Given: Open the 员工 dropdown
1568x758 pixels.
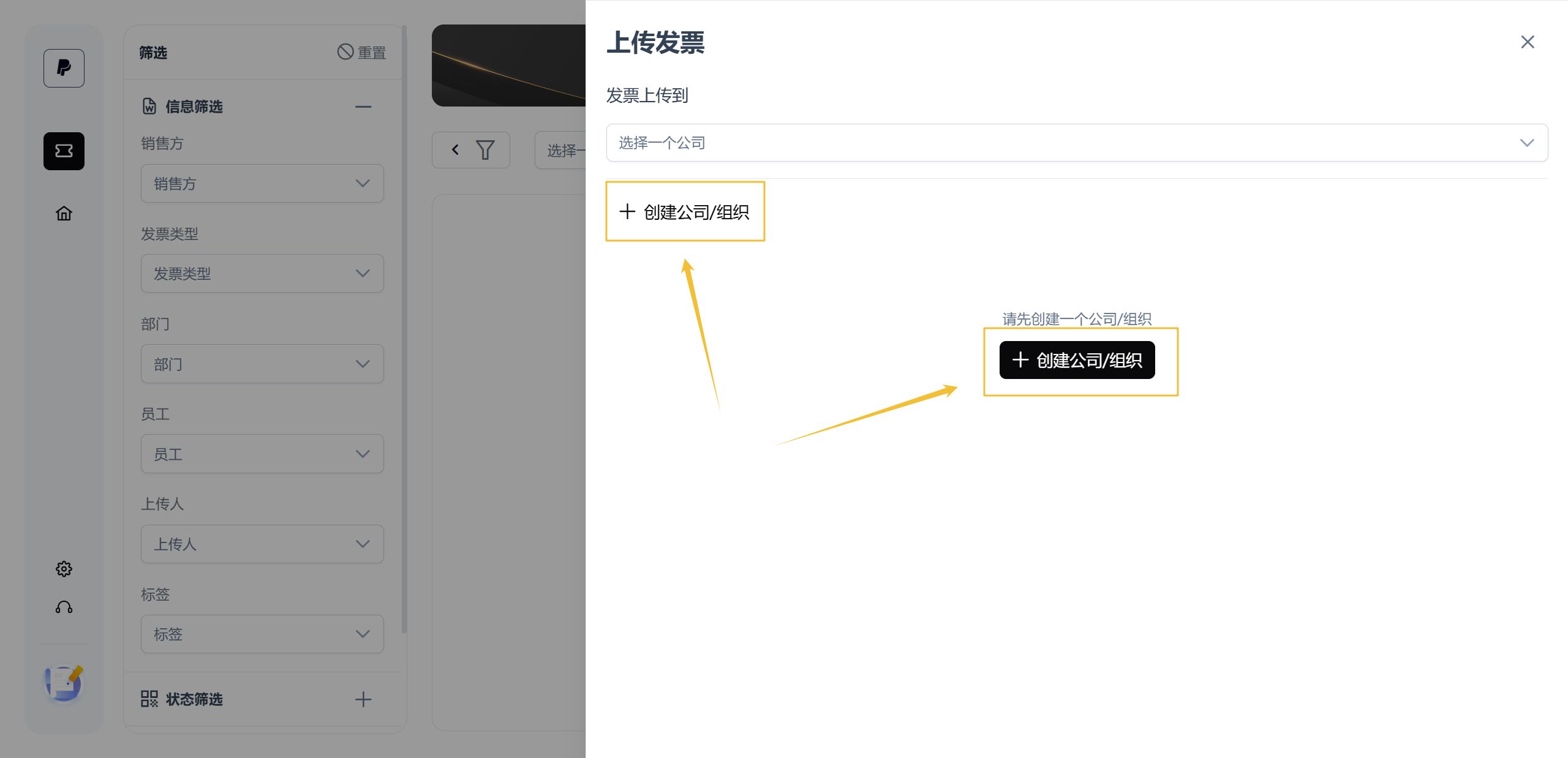Looking at the screenshot, I should click(262, 454).
